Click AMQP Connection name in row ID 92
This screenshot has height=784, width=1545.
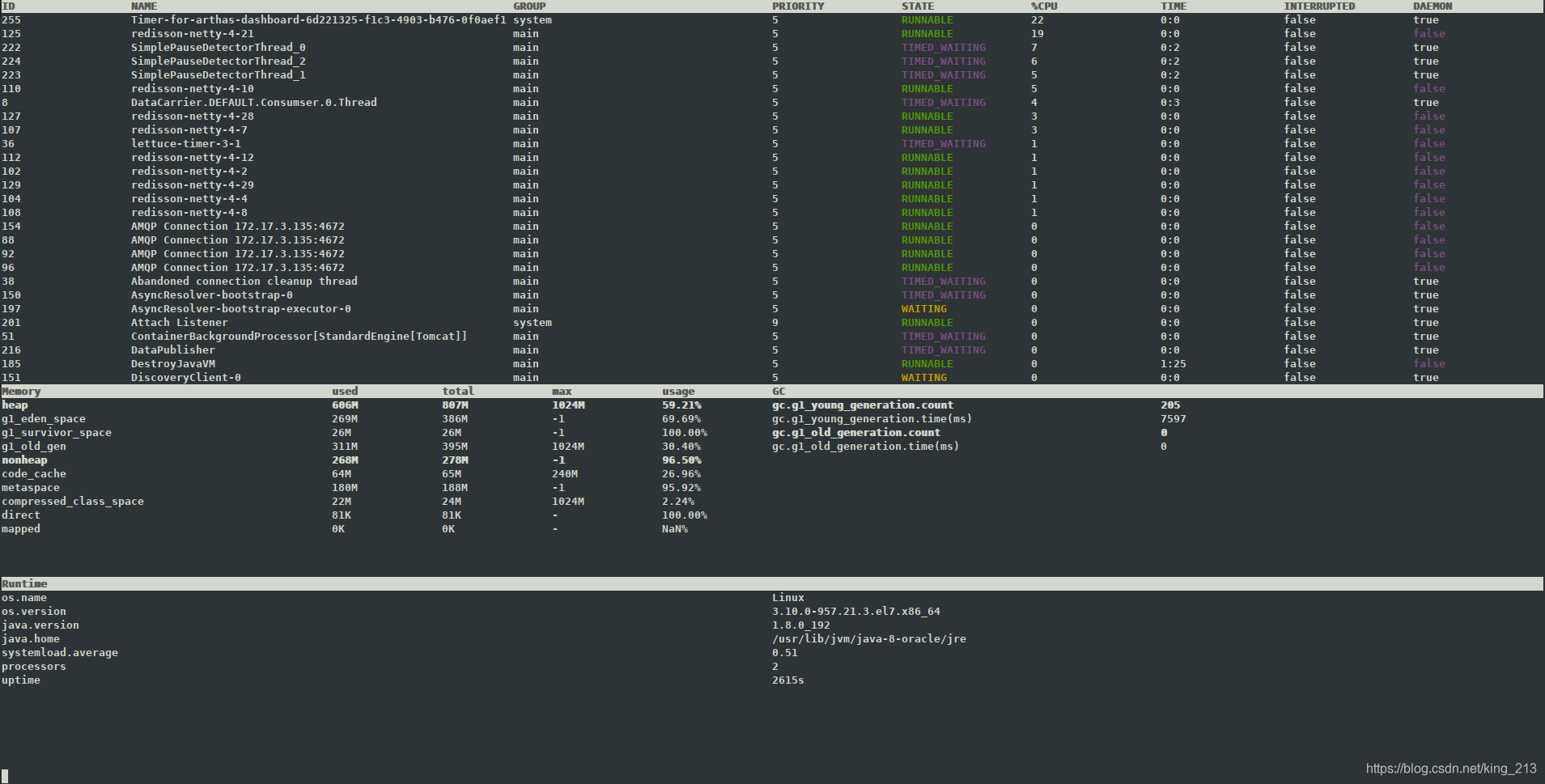pos(238,254)
